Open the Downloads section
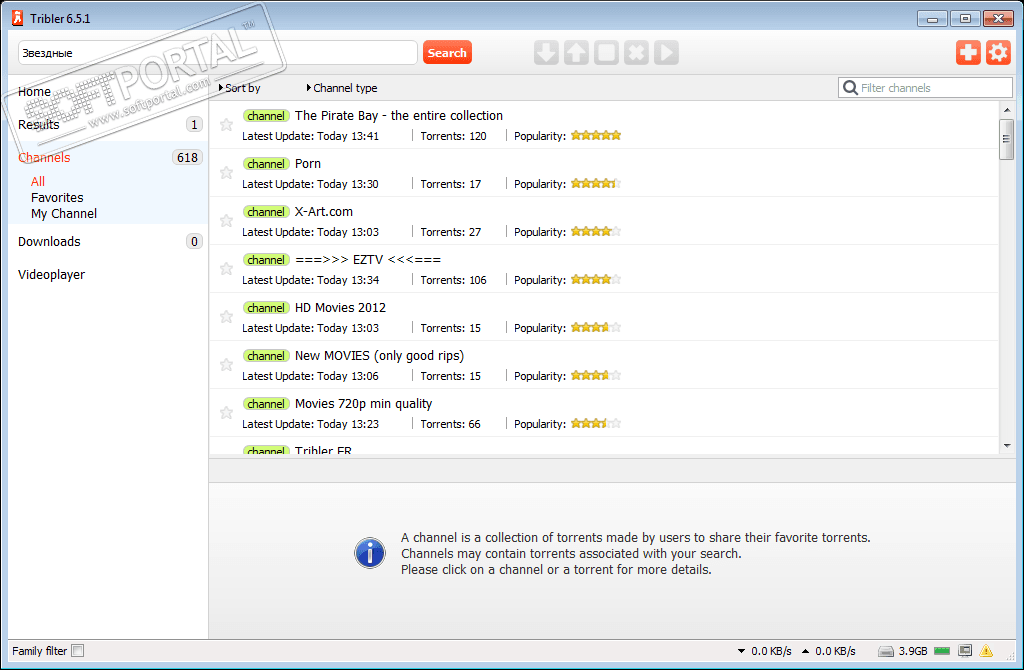This screenshot has width=1024, height=670. point(49,242)
